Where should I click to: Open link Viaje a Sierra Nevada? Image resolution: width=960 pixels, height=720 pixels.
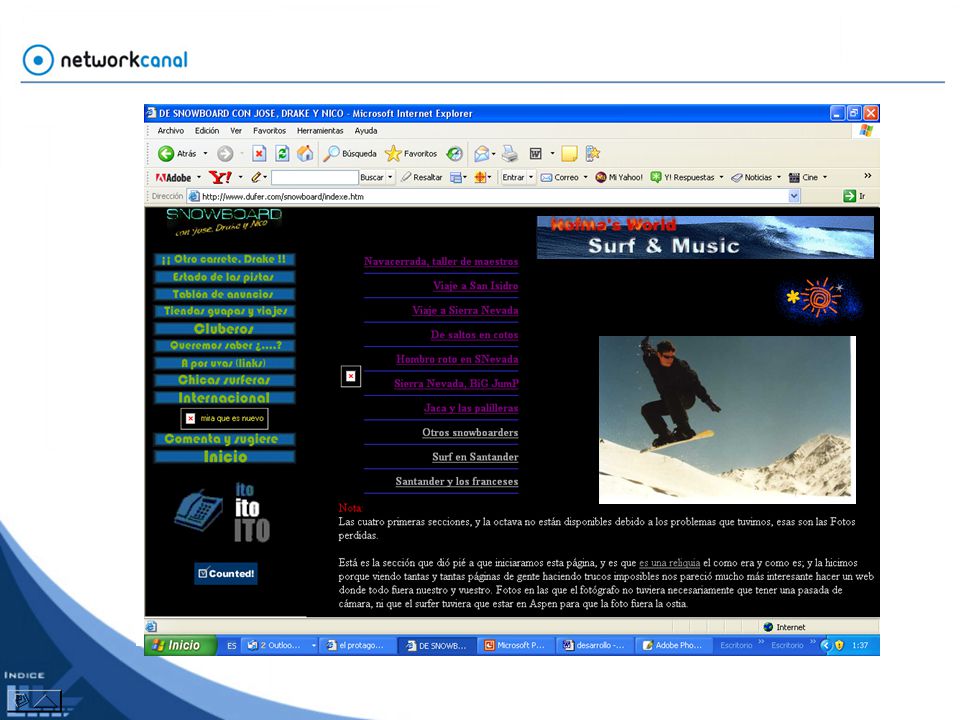pos(465,310)
